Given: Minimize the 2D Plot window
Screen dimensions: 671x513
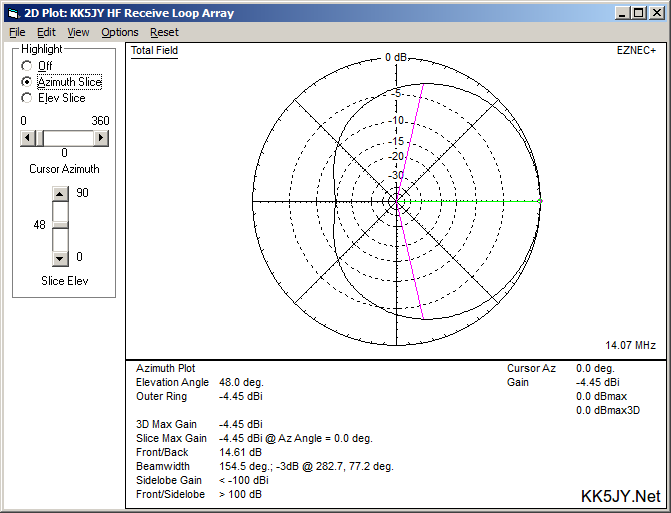Looking at the screenshot, I should pos(622,13).
